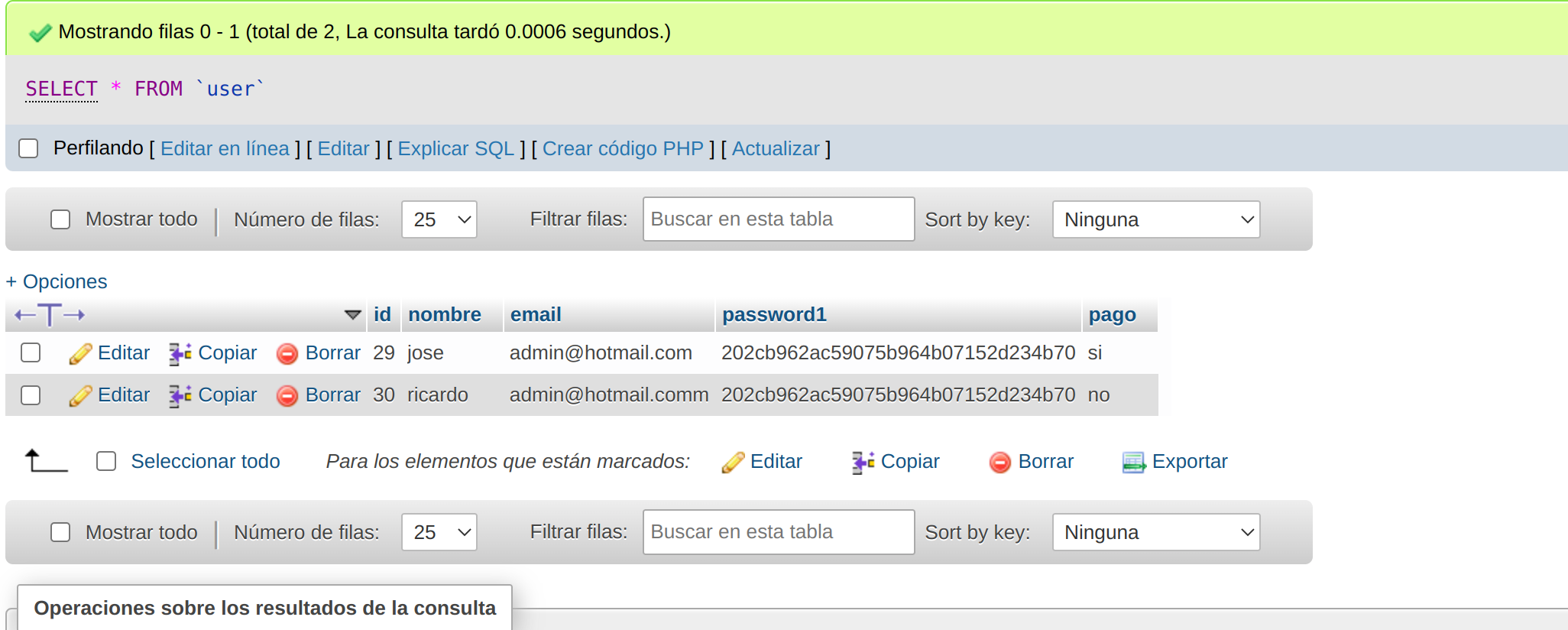The height and width of the screenshot is (630, 1568).
Task: Click Copiar link in jose's row
Action: 228,352
